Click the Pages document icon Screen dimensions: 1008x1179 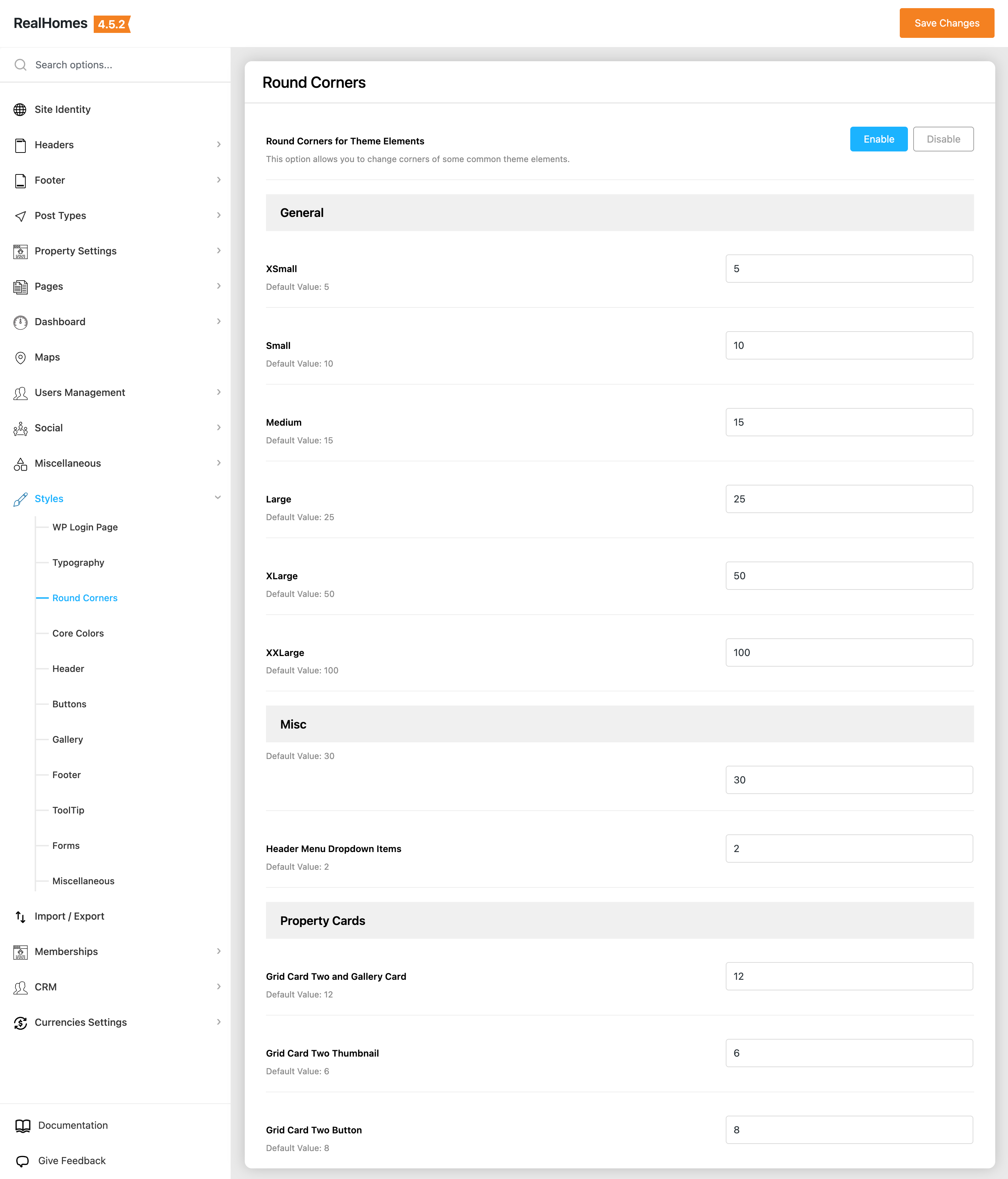(x=21, y=287)
